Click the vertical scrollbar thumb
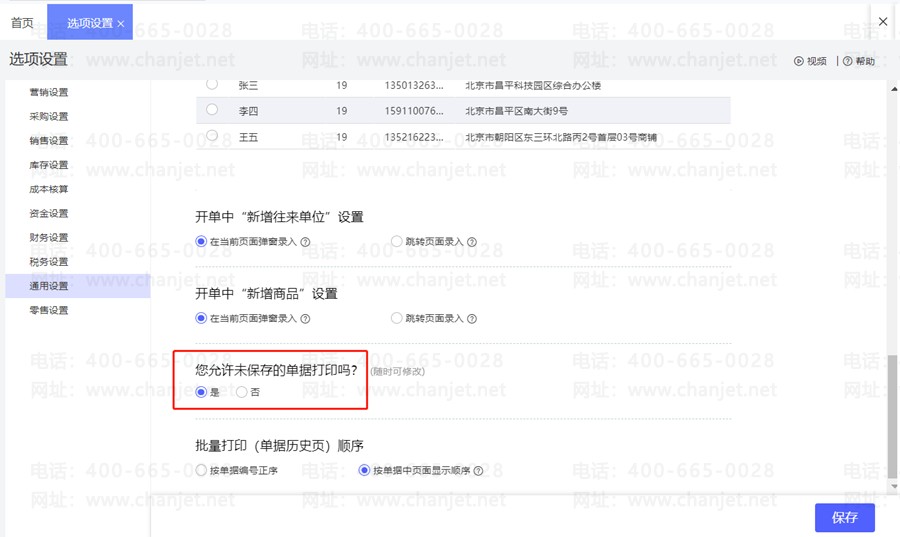Screen dimensions: 900x537 [893, 416]
